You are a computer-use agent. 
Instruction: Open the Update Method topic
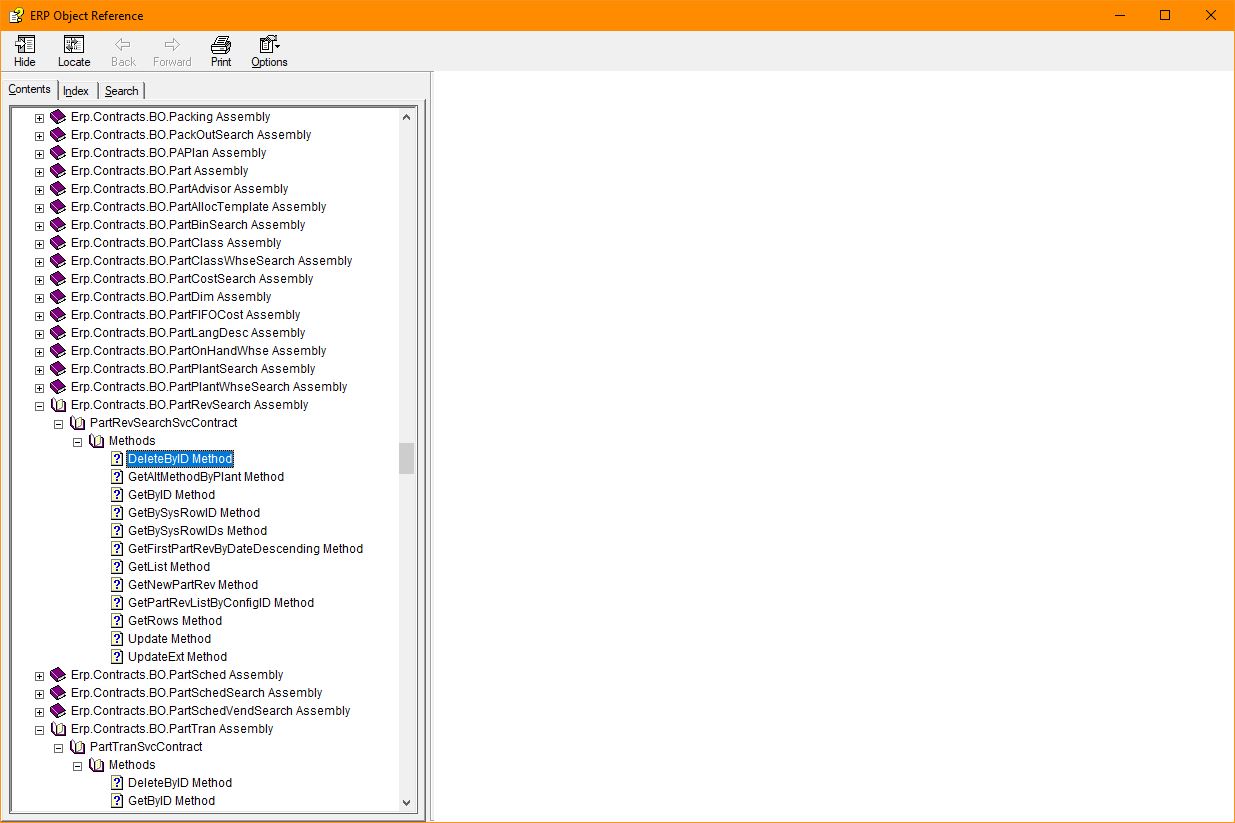pyautogui.click(x=169, y=639)
